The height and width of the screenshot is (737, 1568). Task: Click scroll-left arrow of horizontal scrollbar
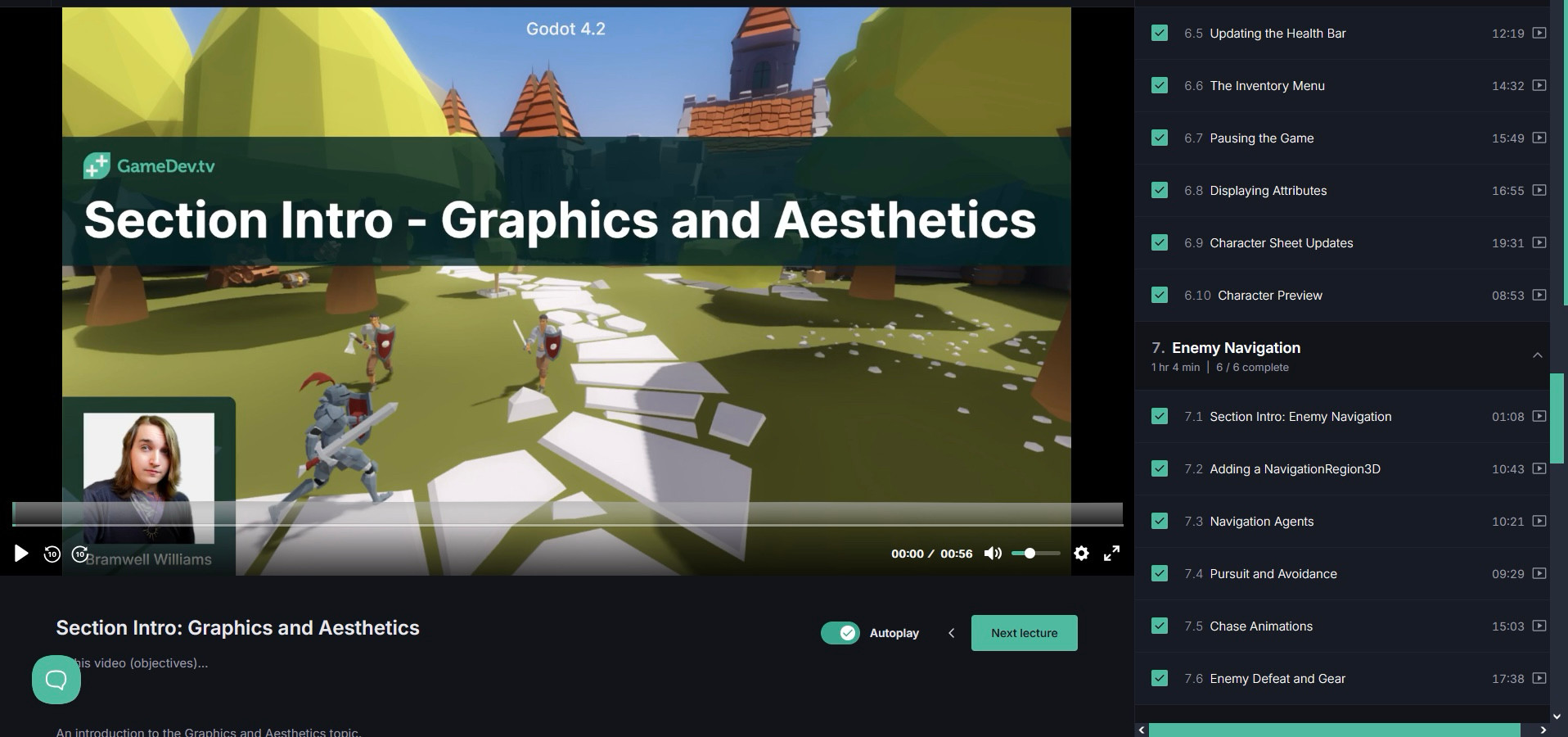[x=1142, y=730]
